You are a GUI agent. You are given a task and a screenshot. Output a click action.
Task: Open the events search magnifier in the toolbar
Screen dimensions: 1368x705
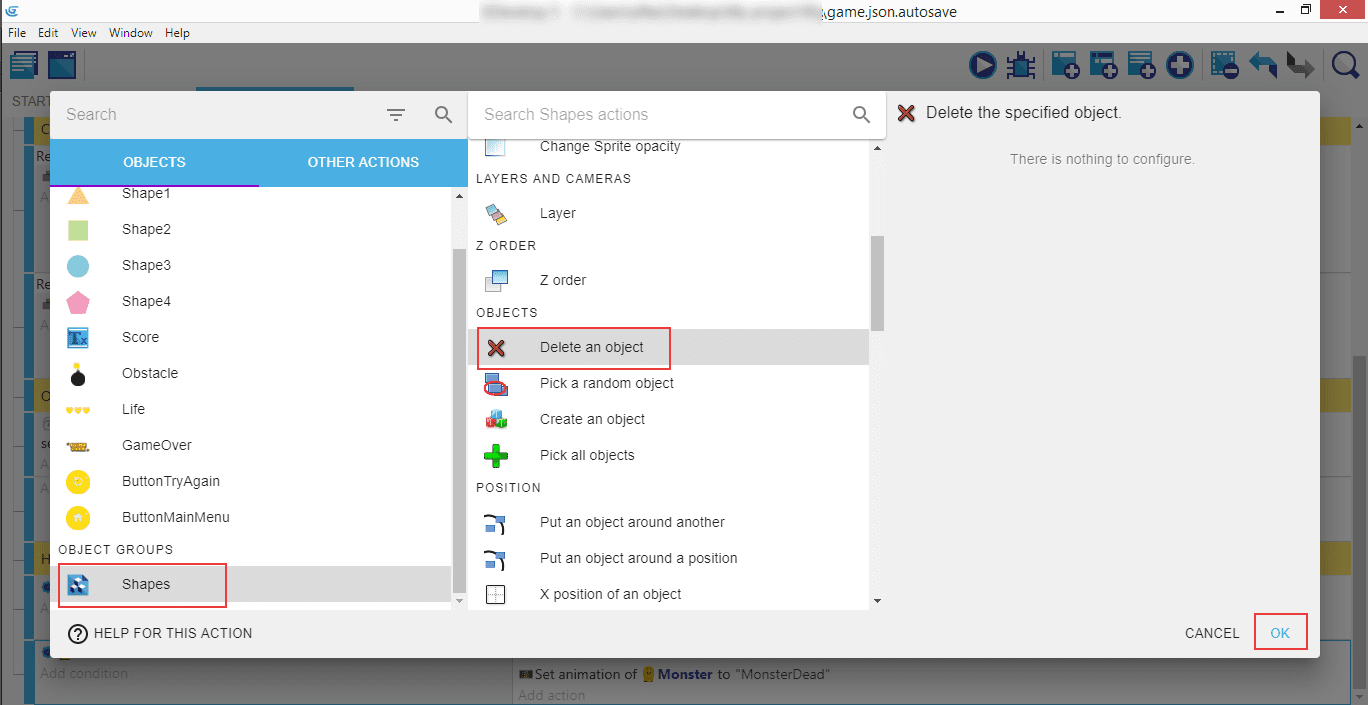(x=1345, y=66)
